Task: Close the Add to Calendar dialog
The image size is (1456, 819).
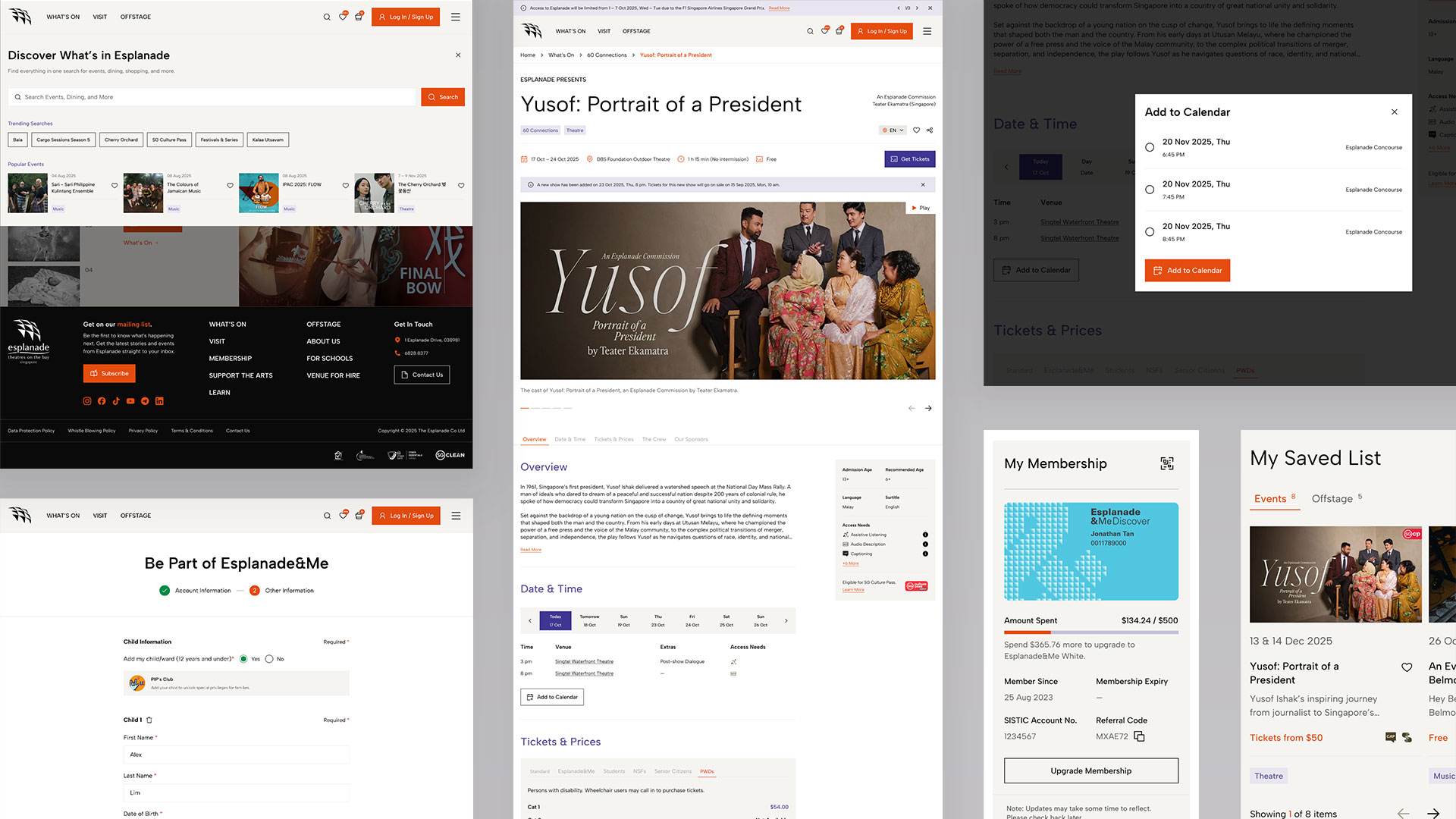Action: (1395, 112)
